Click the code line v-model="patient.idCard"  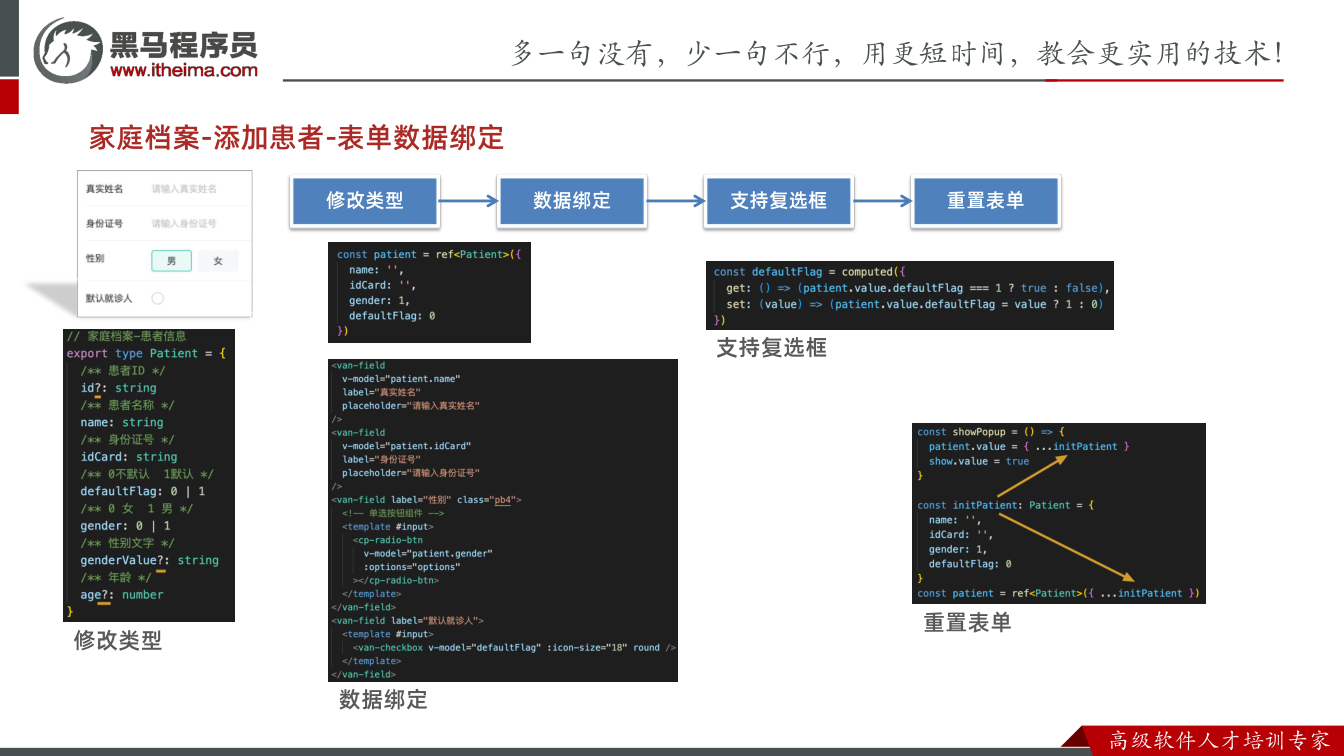[406, 446]
